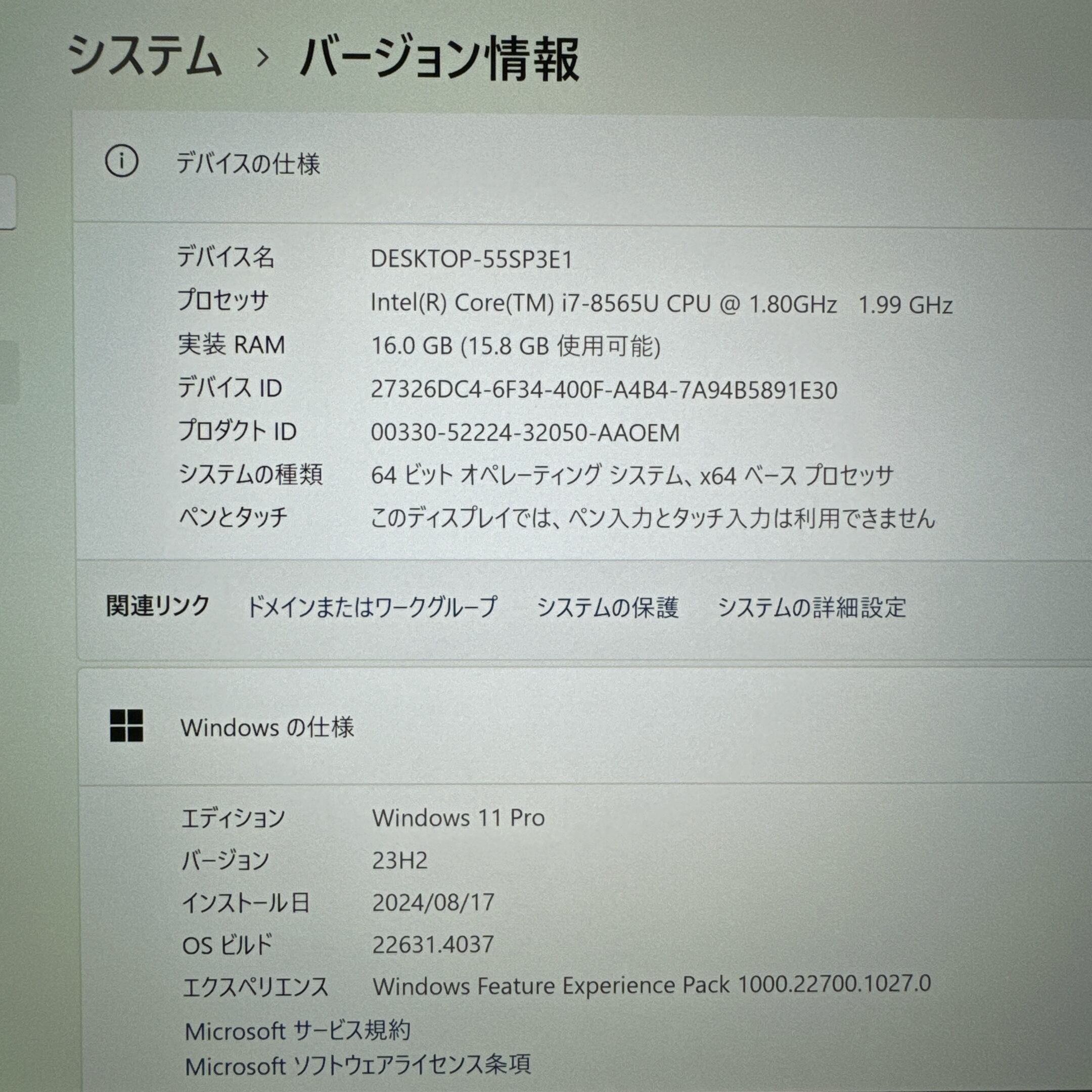Open システムの保護 link
Image resolution: width=1092 pixels, height=1092 pixels.
click(607, 607)
